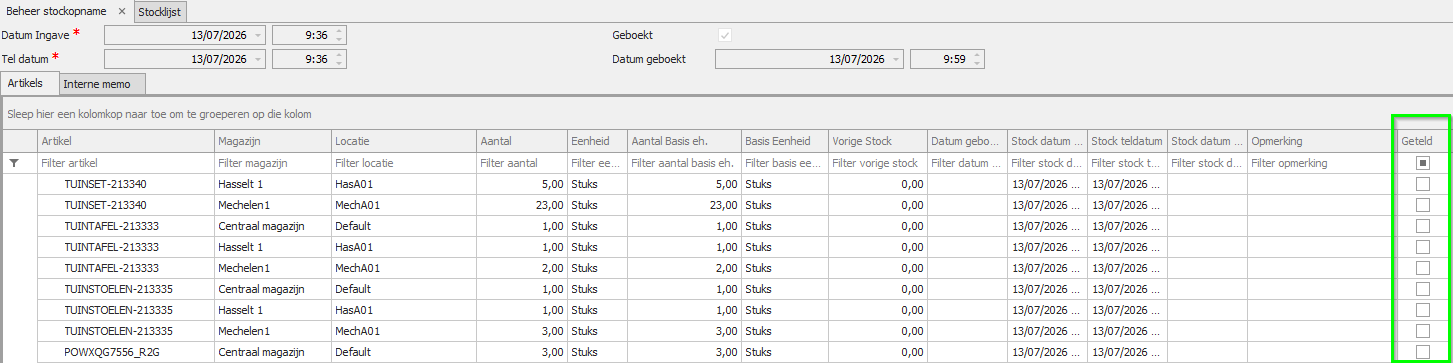This screenshot has width=1453, height=363.
Task: Check Geteld for TUINSET-213340 Mechelen1 row
Action: [1422, 205]
